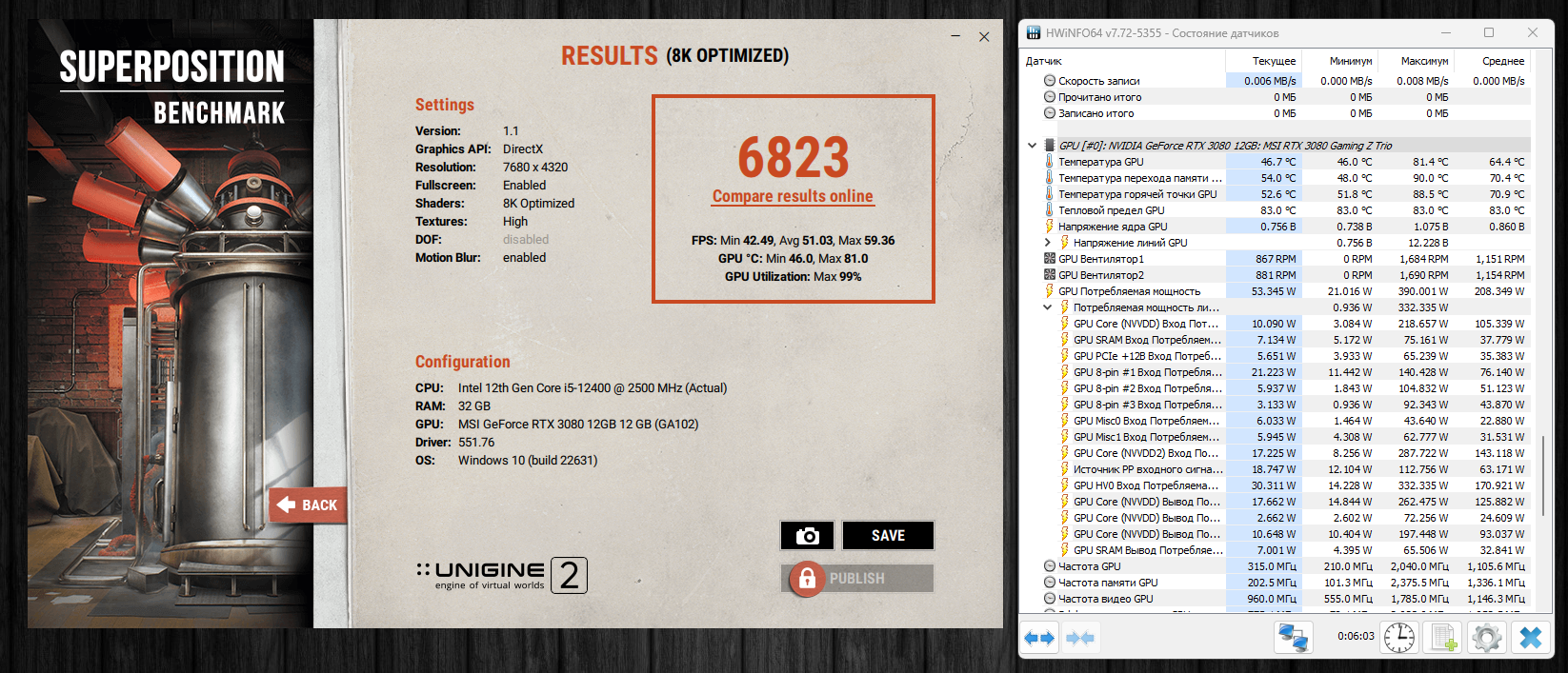Screen dimensions: 1568x673
Task: Click the Текущее column header
Action: pos(1262,61)
